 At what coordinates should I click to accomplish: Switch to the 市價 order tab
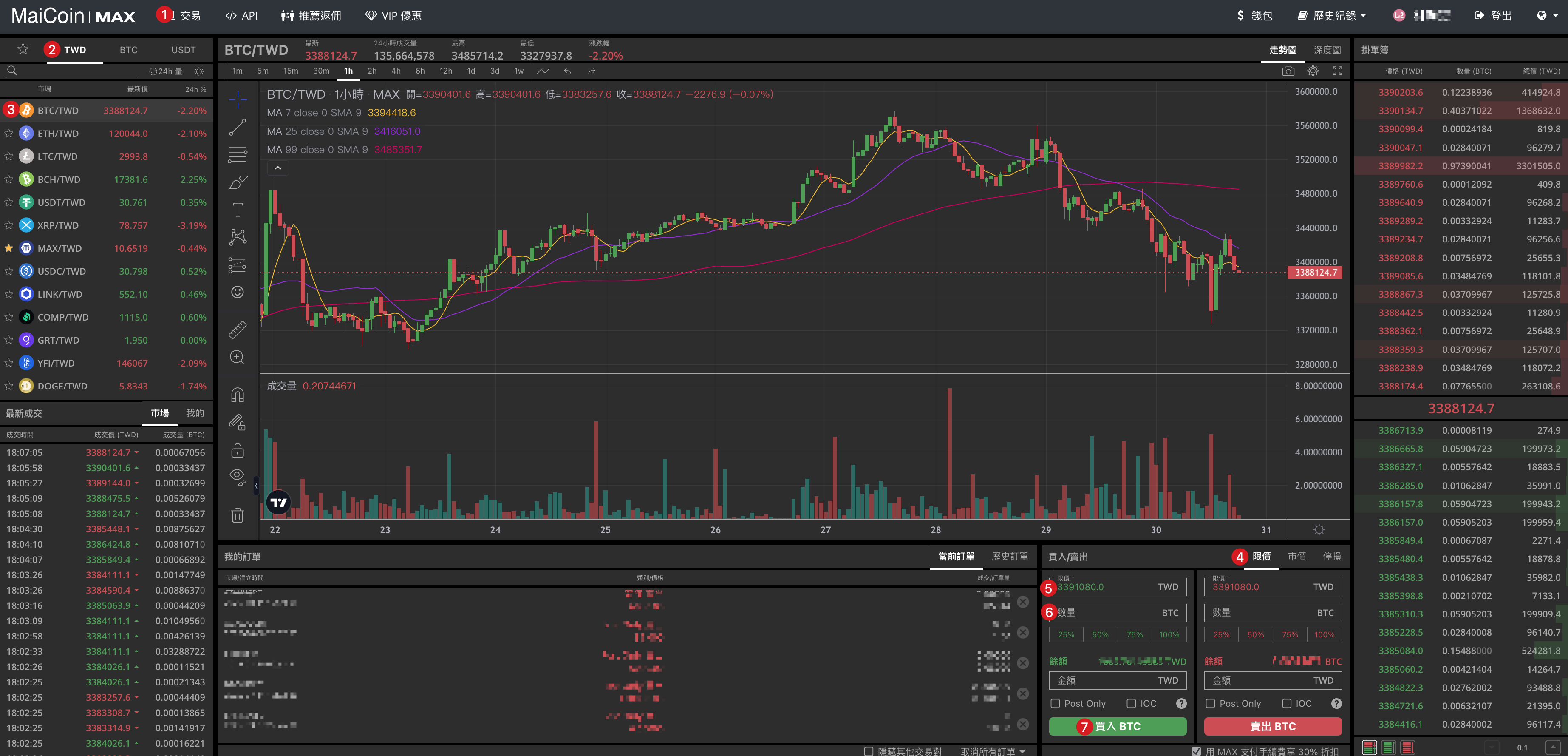(1296, 556)
